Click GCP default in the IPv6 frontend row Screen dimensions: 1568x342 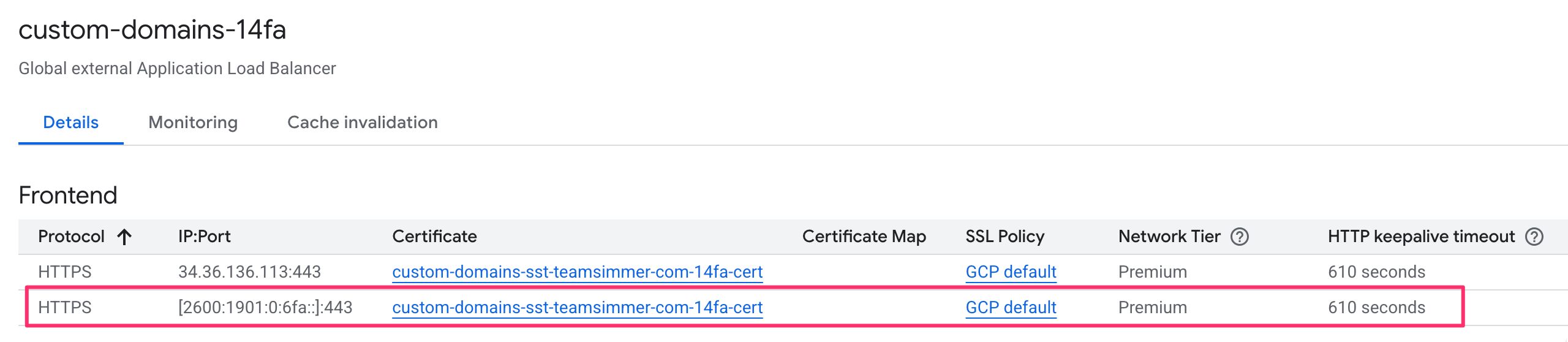(1011, 308)
